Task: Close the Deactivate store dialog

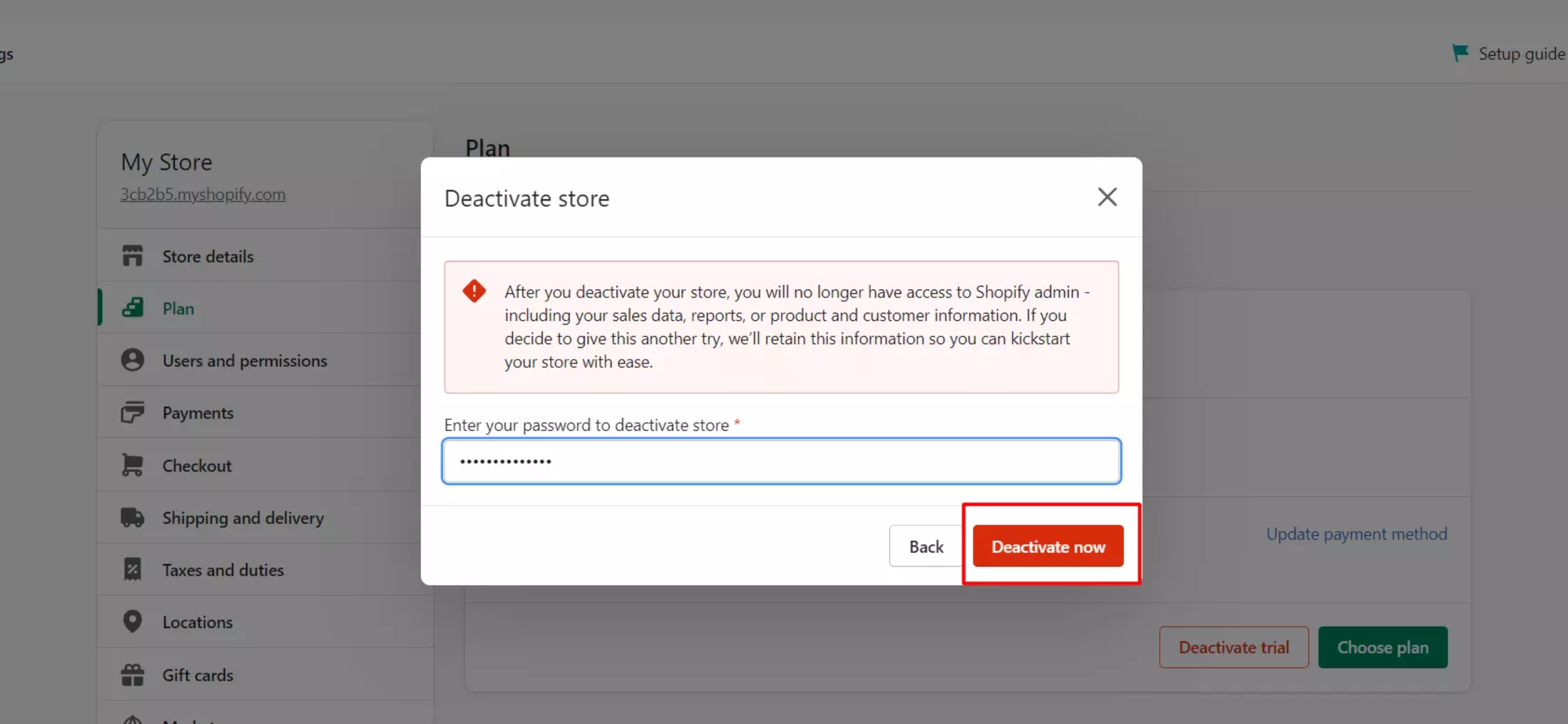Action: pos(1107,197)
